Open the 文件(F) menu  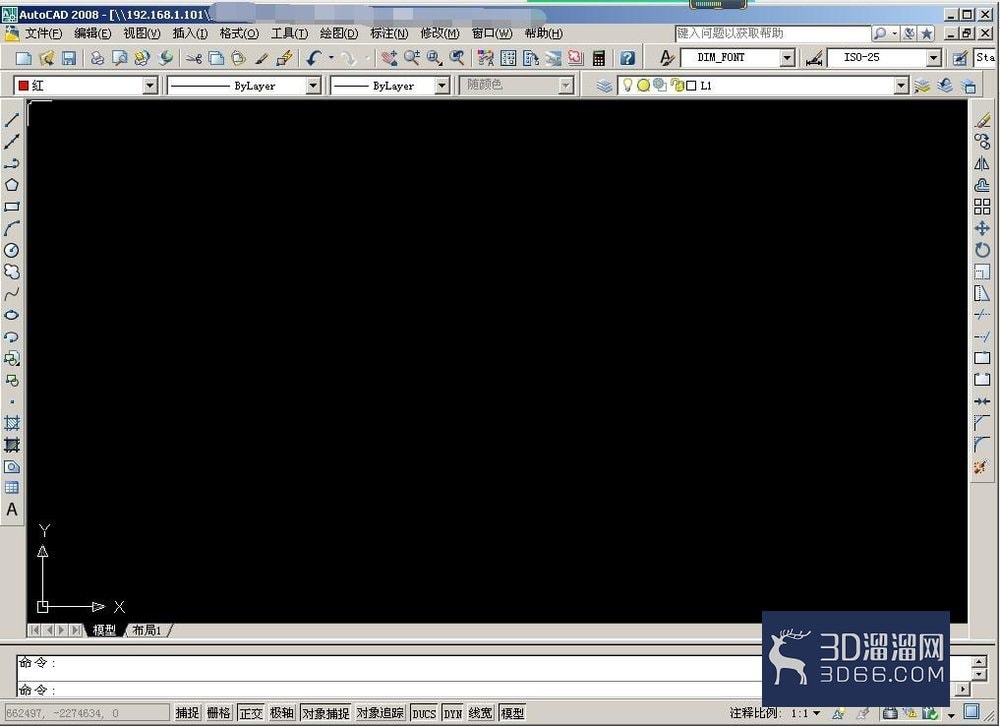tap(43, 33)
